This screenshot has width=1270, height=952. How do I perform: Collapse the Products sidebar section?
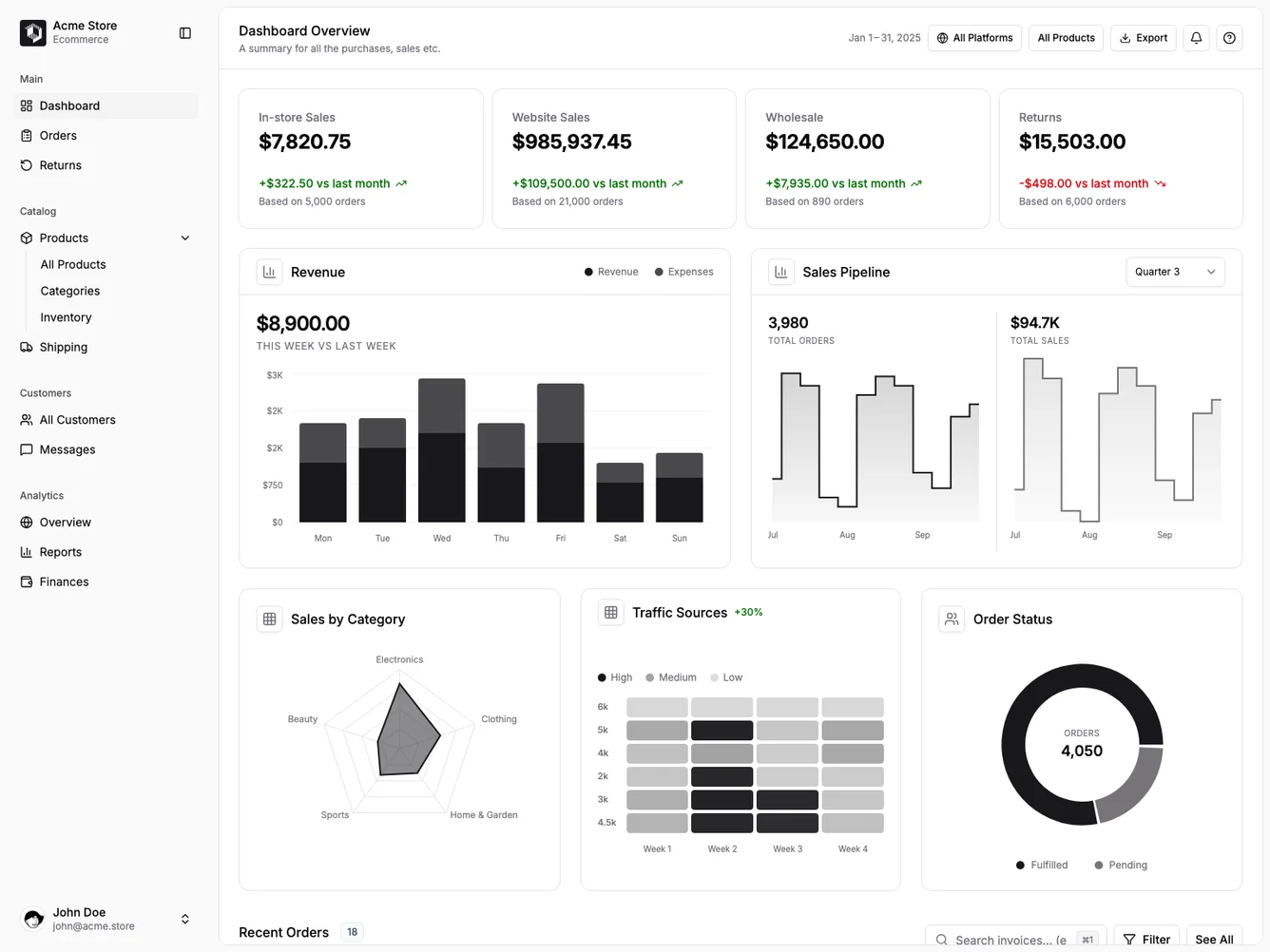click(184, 238)
